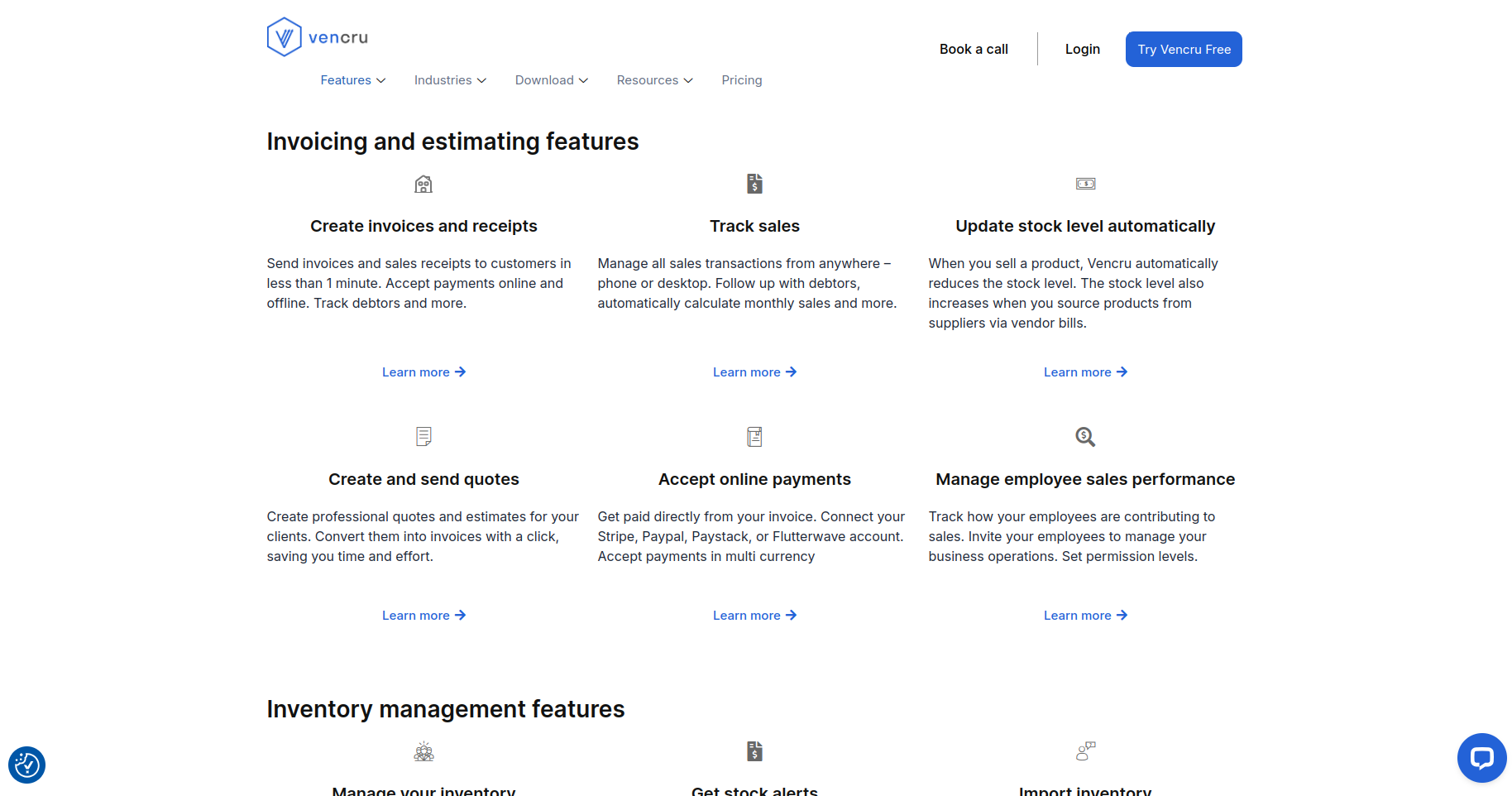Click the Update stock level automatically heading
Image resolution: width=1512 pixels, height=796 pixels.
[1085, 226]
